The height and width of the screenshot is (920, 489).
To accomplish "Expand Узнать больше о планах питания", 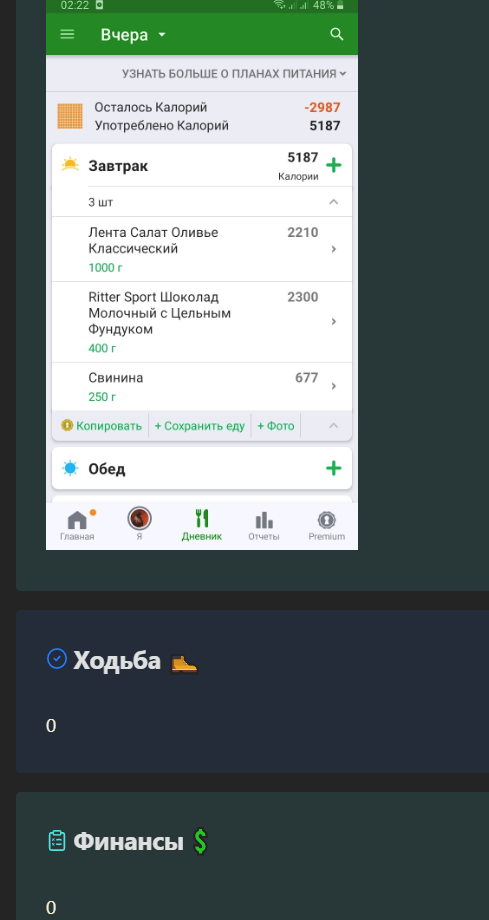I will click(234, 73).
